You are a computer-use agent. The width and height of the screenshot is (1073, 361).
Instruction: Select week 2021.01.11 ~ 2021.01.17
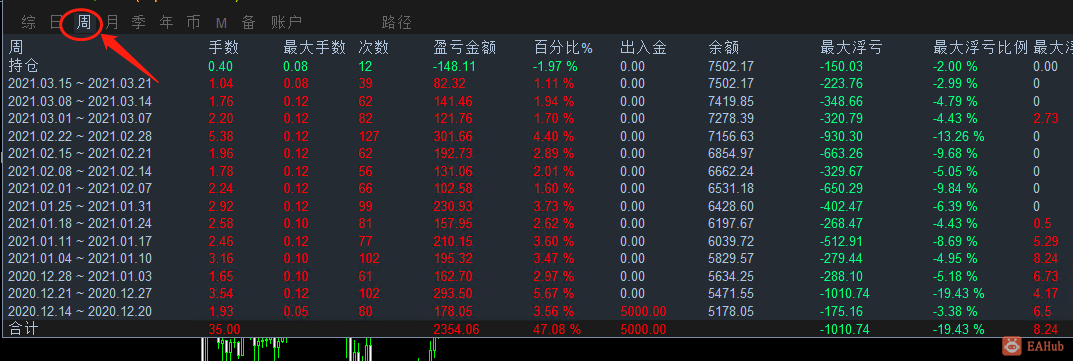tap(79, 241)
